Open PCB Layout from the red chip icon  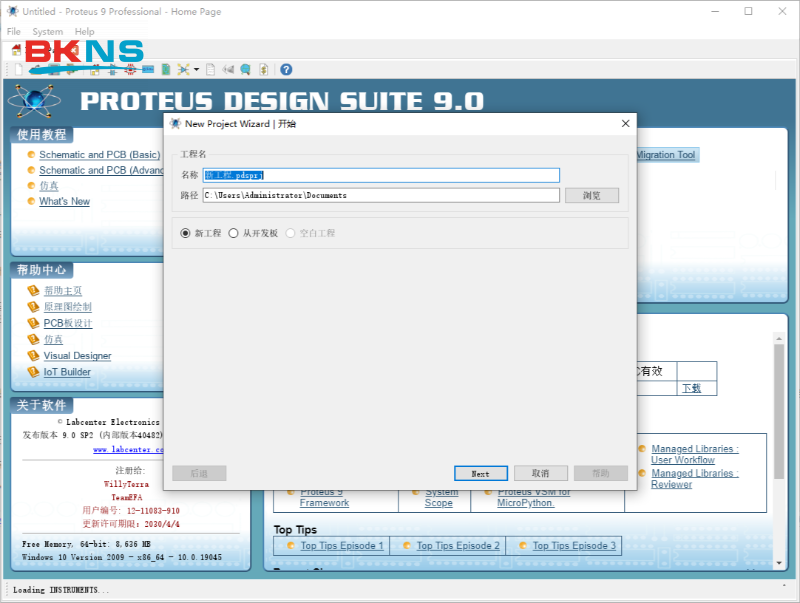(130, 69)
